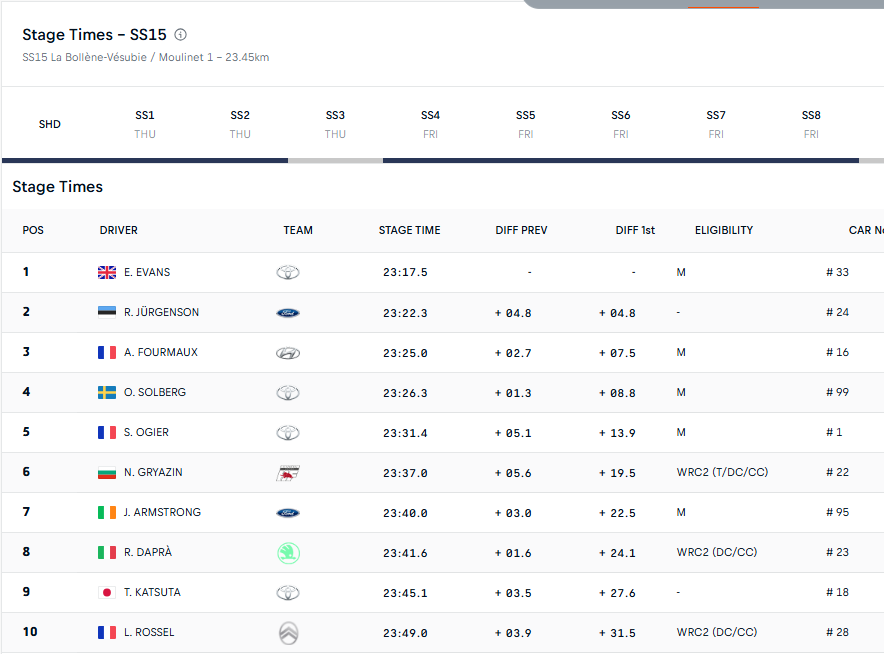Select the SS1 Thursday stage tab

[x=145, y=124]
